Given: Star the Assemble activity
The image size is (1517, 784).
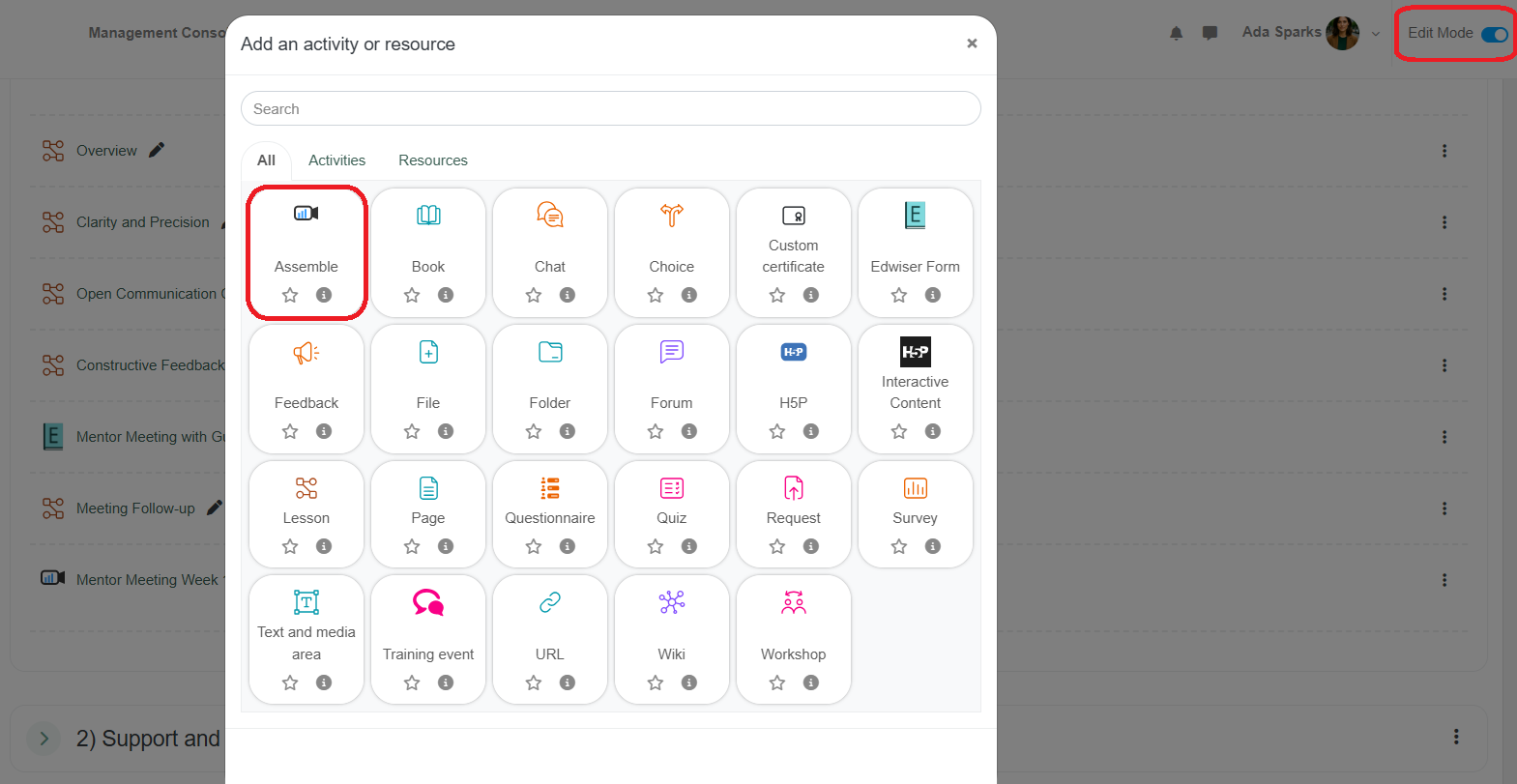Looking at the screenshot, I should pyautogui.click(x=290, y=295).
